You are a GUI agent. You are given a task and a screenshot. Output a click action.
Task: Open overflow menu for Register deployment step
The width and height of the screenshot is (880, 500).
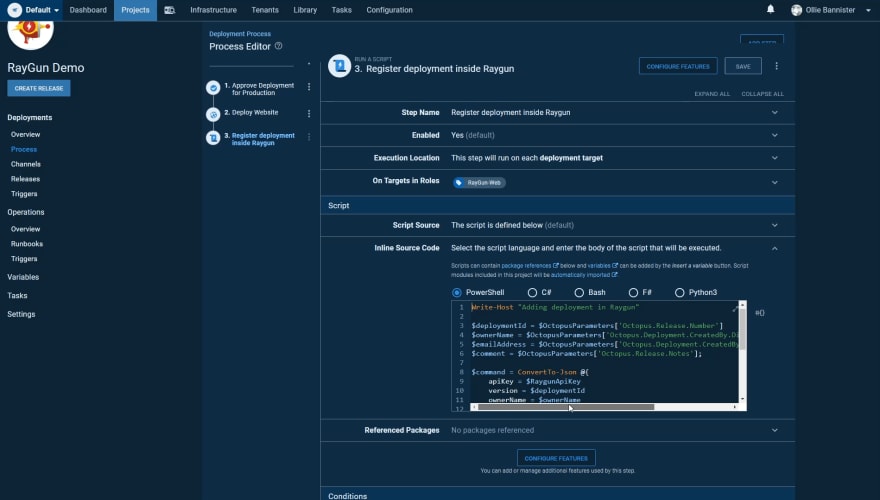(309, 137)
